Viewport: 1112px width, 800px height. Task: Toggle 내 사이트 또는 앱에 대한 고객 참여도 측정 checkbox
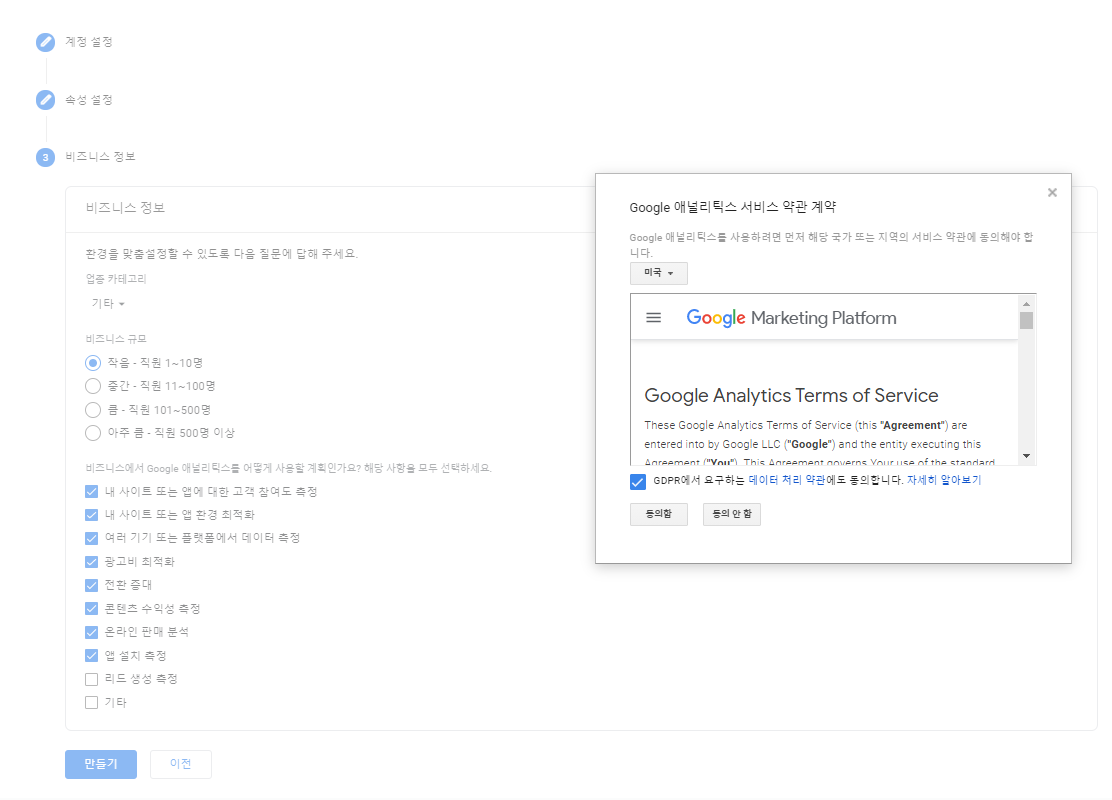(91, 491)
